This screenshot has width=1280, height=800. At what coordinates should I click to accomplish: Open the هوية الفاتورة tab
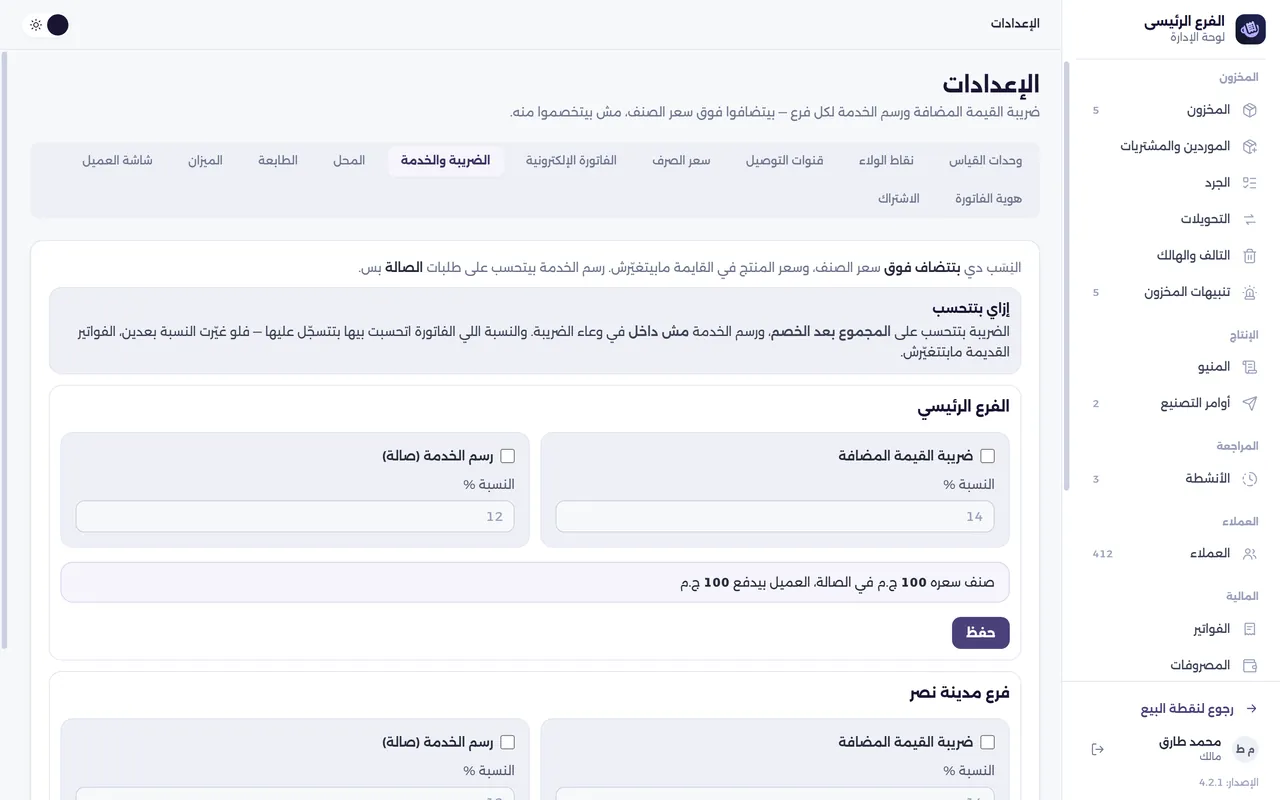988,199
